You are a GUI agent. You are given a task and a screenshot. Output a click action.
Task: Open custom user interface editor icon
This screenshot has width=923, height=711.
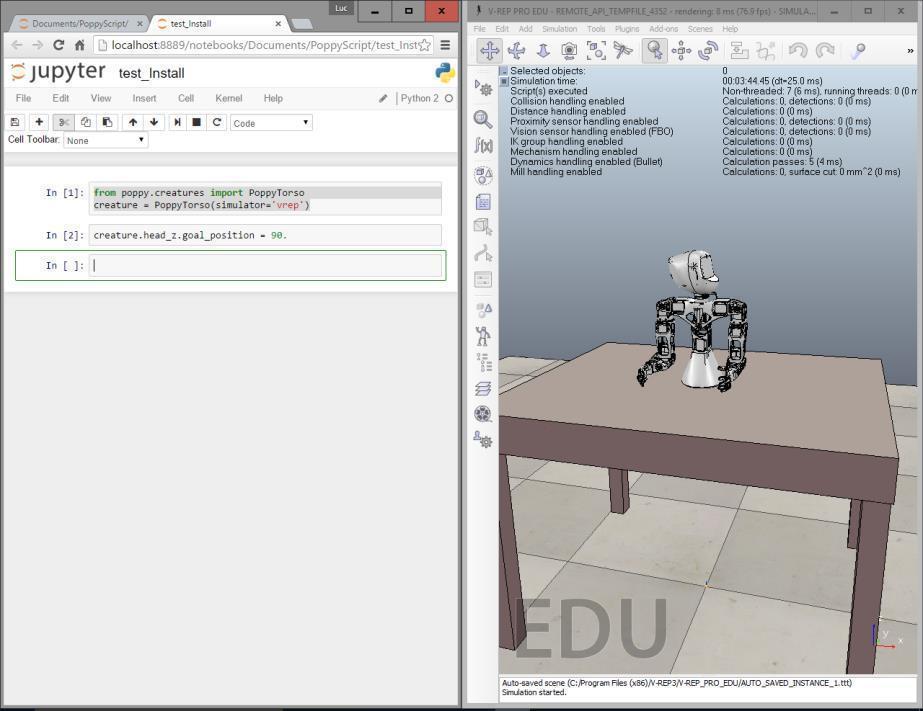[x=483, y=280]
